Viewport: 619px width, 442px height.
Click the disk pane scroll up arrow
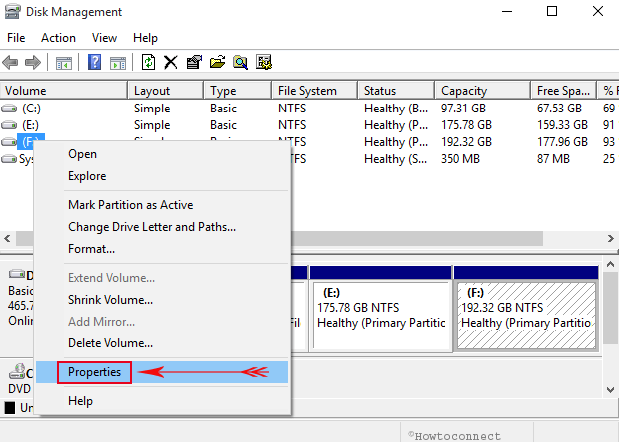click(610, 264)
